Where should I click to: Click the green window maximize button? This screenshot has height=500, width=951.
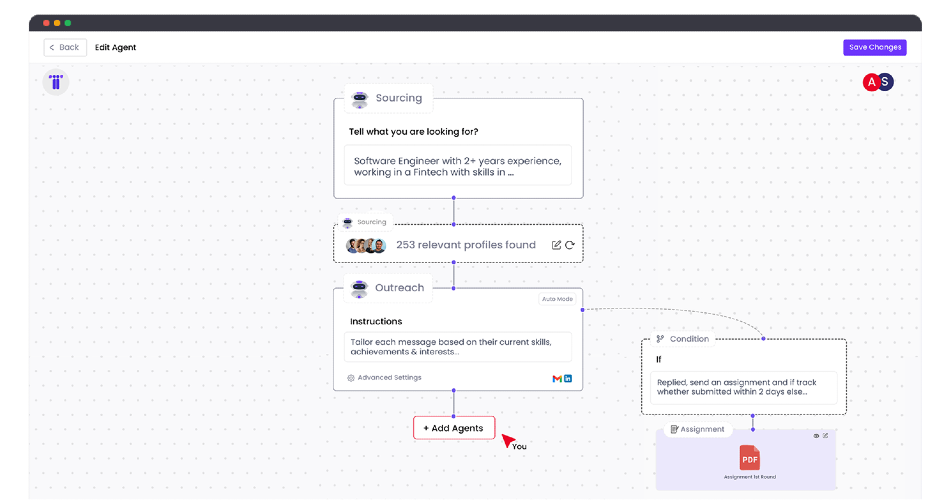coord(68,23)
